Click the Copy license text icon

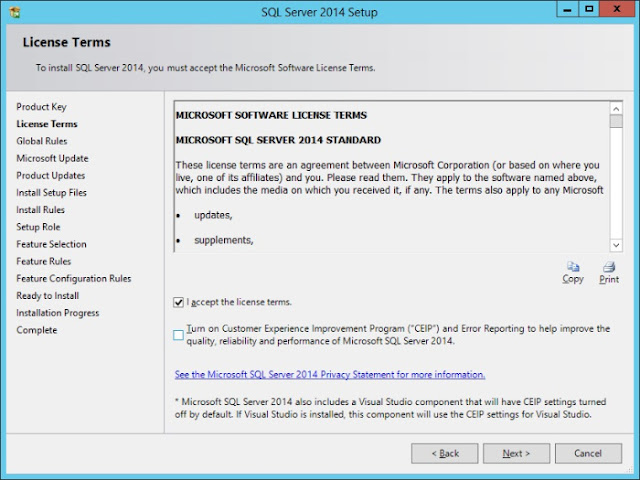(573, 273)
